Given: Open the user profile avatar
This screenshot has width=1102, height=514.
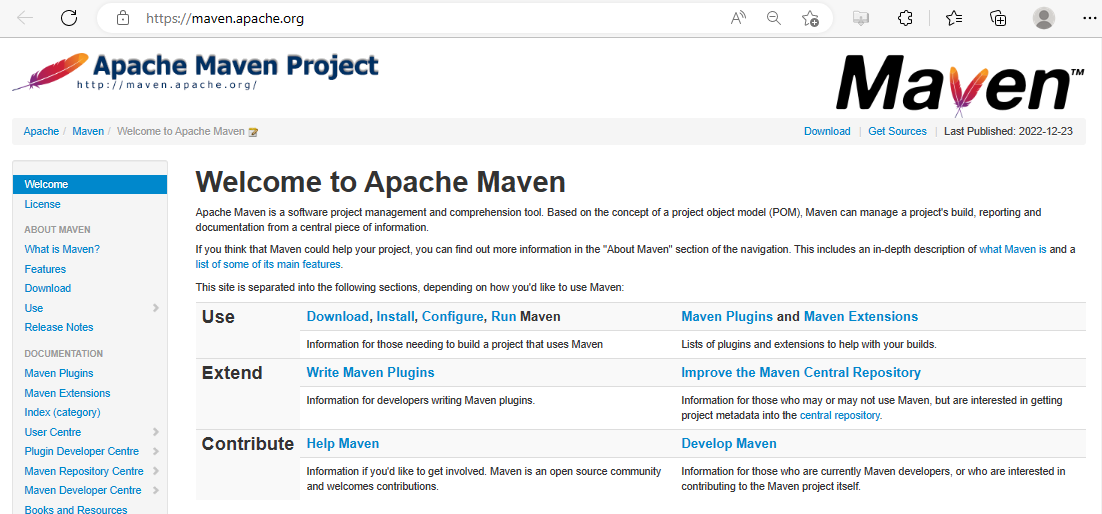Looking at the screenshot, I should point(1044,18).
